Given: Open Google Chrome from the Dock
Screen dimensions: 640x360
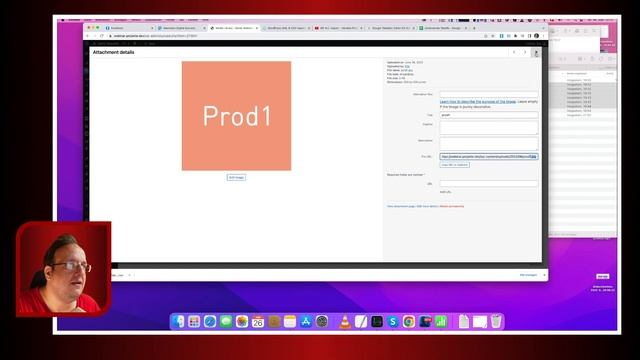Looking at the screenshot, I should coord(409,322).
